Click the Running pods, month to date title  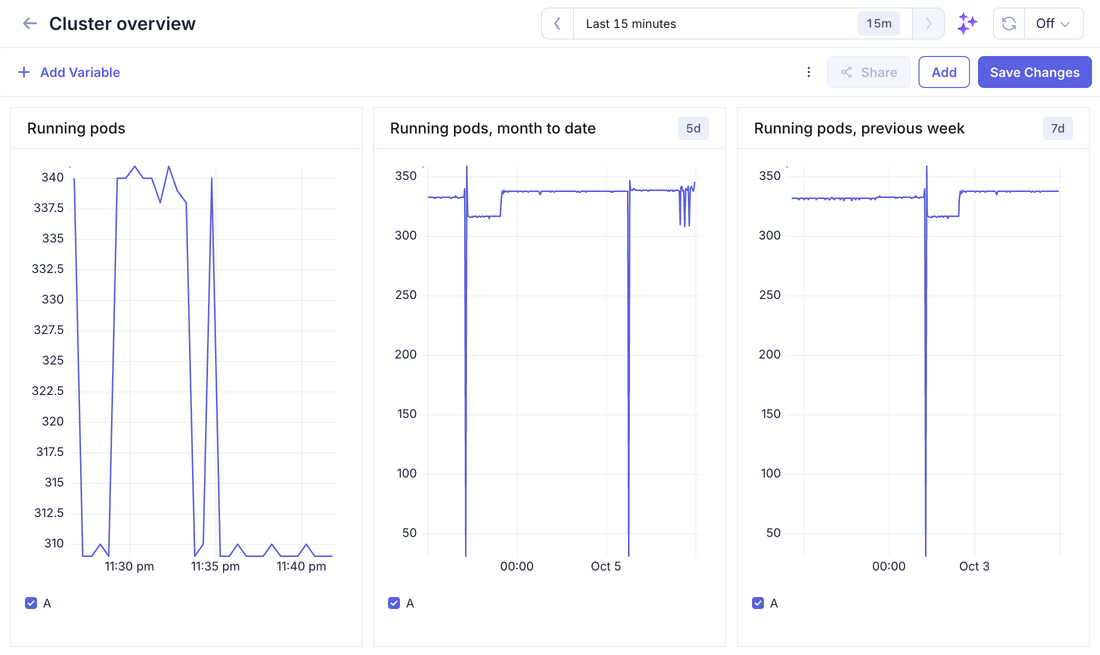[492, 128]
